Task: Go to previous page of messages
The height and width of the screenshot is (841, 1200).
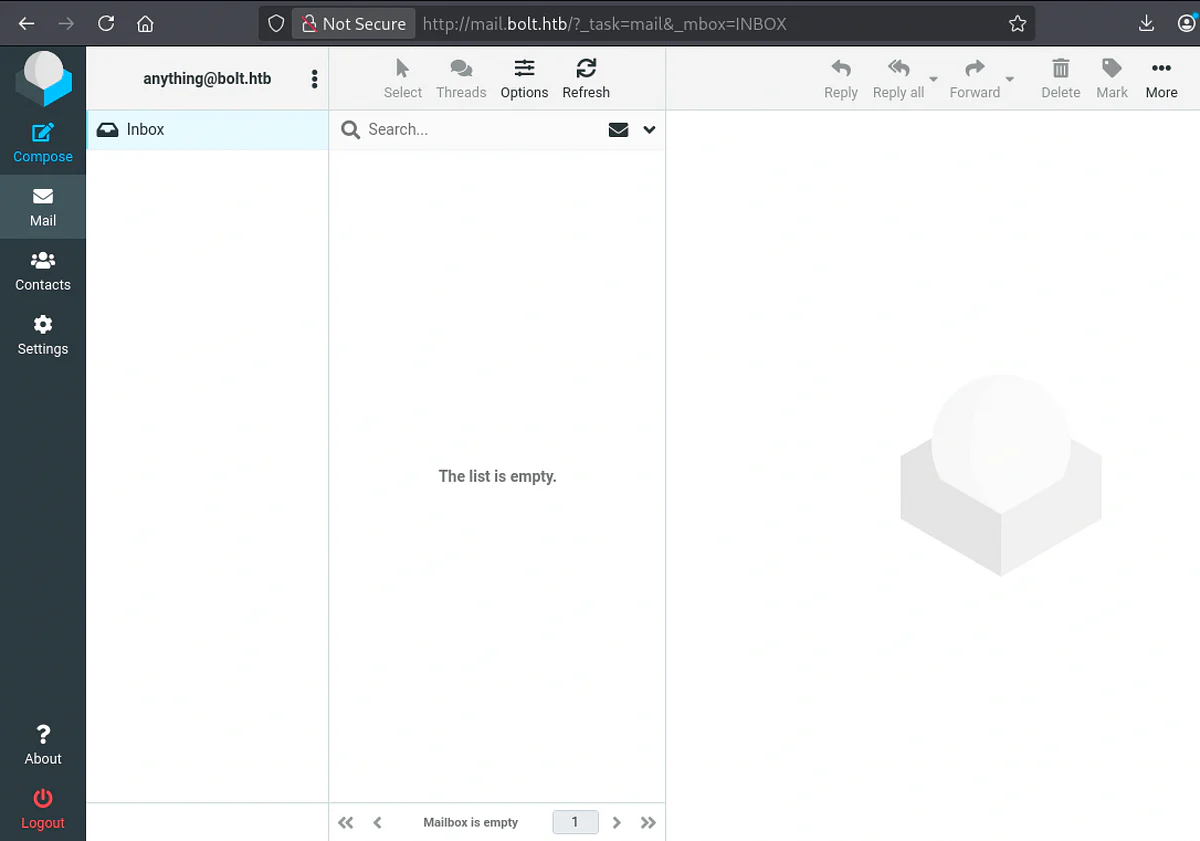Action: pyautogui.click(x=377, y=822)
